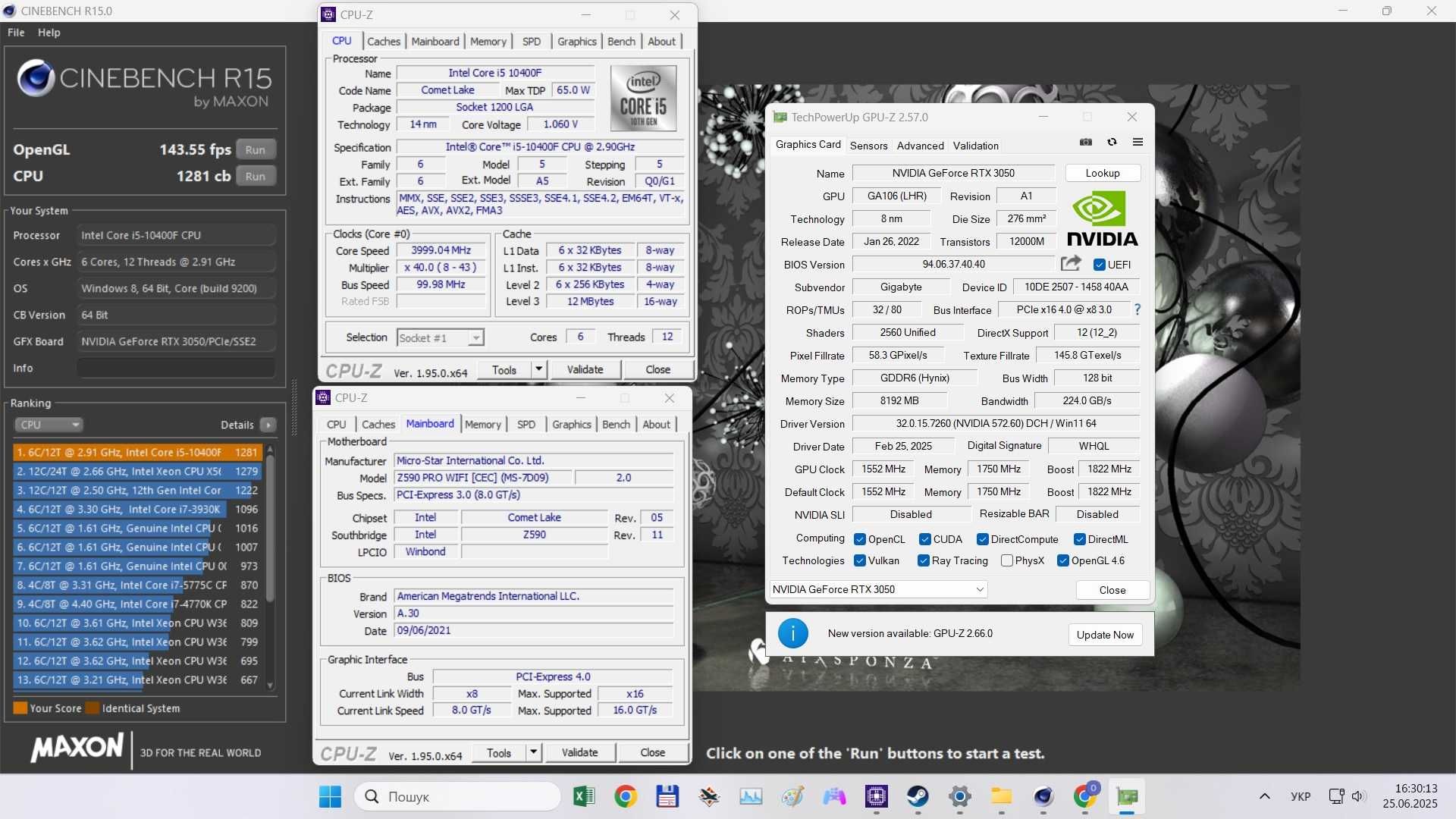Screen dimensions: 1456x819
Task: Click the Intel Core i5 badge logo
Action: point(643,99)
